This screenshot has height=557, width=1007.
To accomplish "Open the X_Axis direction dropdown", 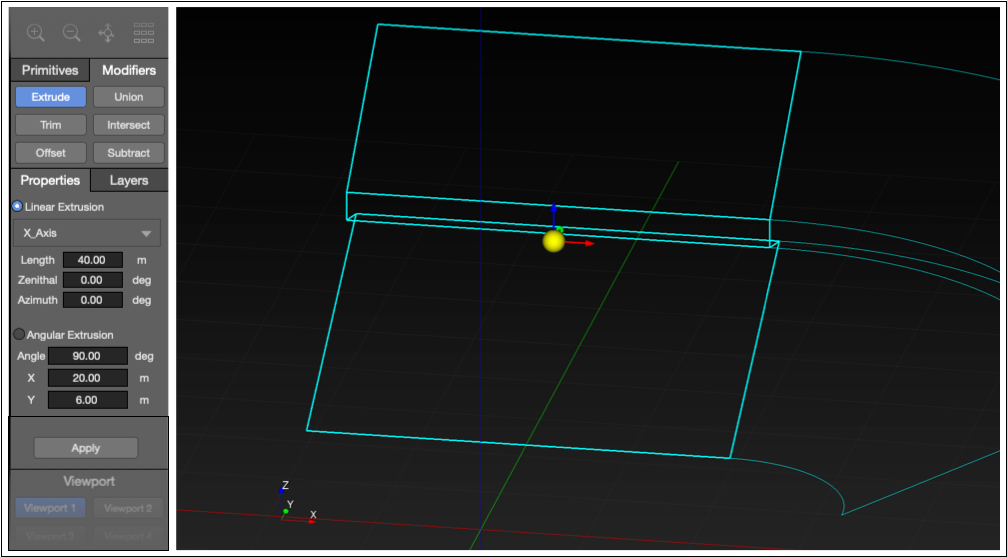I will tap(87, 233).
